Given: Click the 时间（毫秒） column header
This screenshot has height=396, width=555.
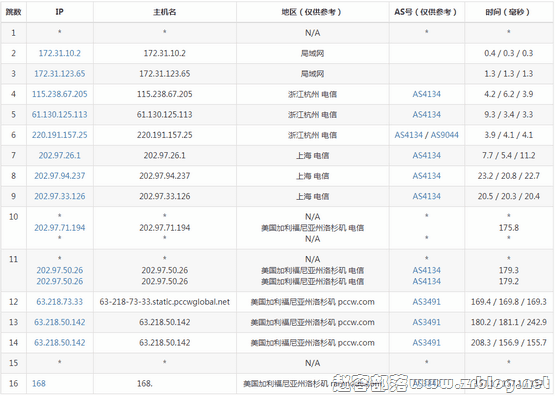Looking at the screenshot, I should 509,12.
